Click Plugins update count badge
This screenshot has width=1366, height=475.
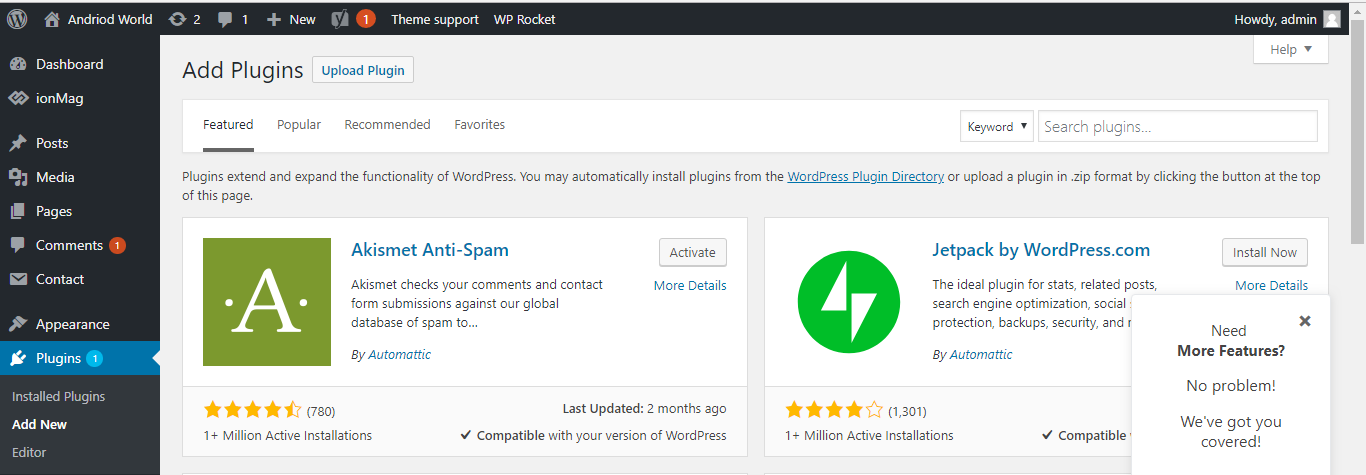click(x=94, y=358)
